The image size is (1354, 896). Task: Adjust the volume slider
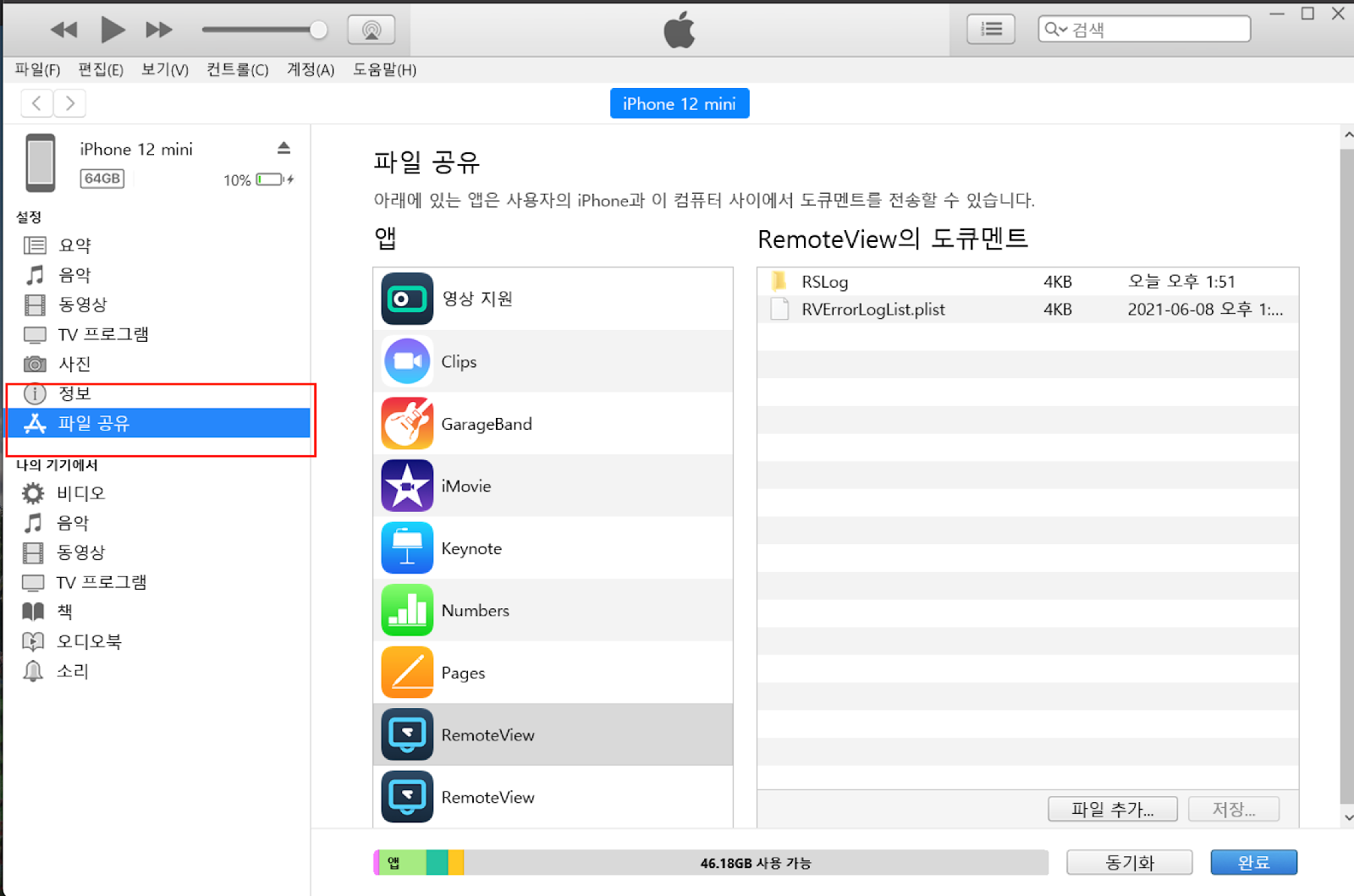click(x=318, y=30)
